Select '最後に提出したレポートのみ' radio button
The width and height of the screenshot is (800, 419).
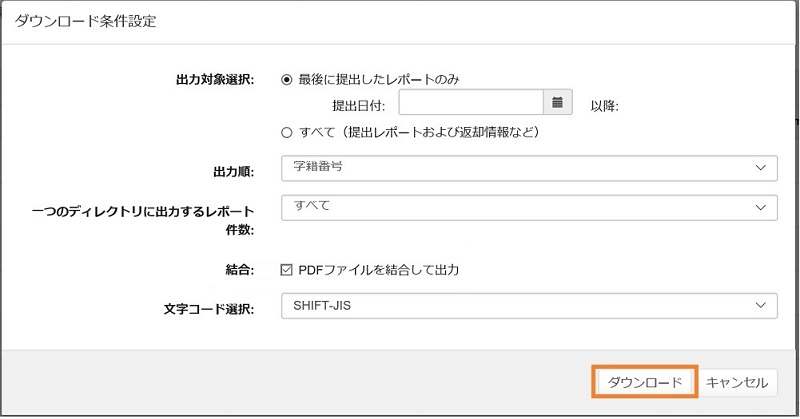click(288, 78)
